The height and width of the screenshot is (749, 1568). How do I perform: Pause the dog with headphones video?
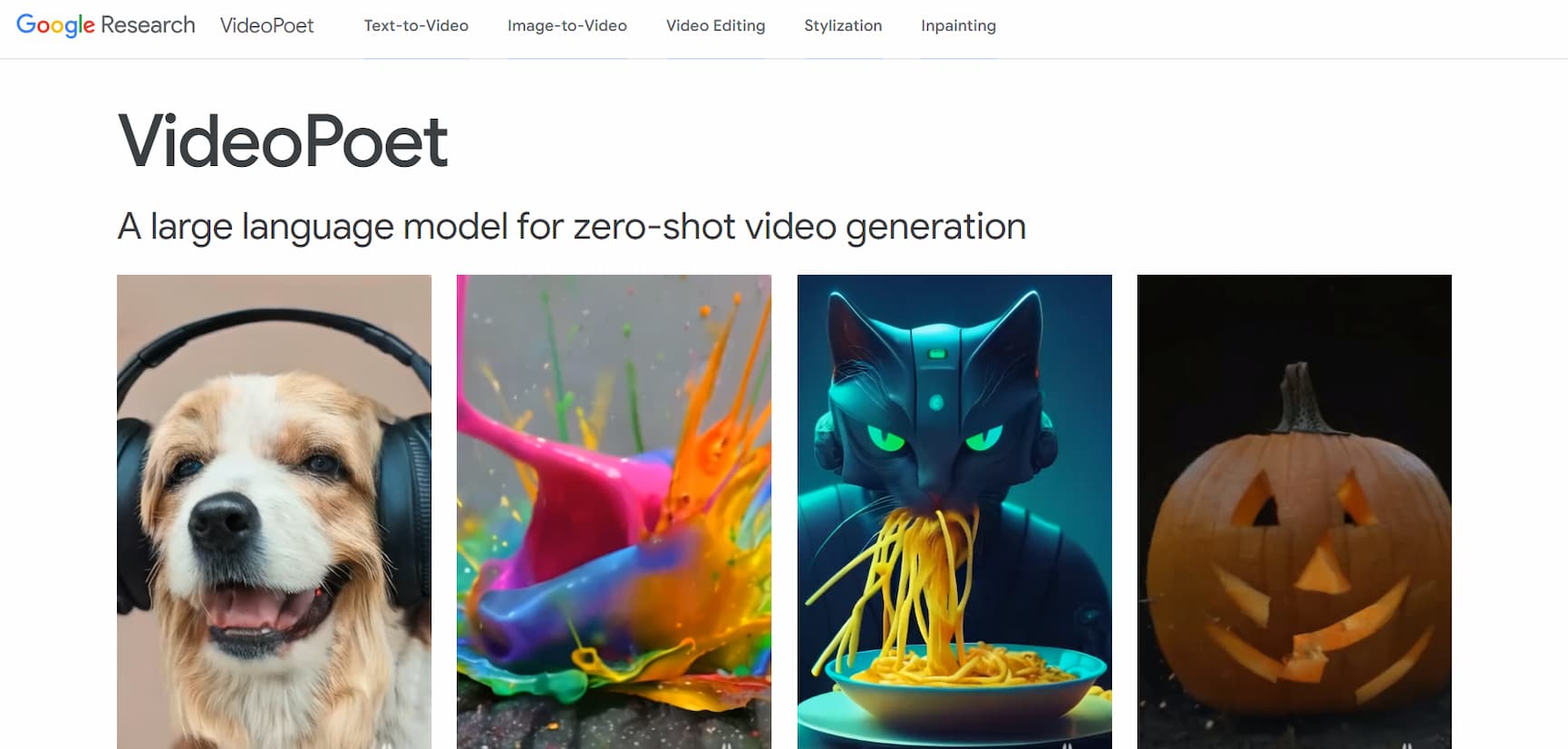coord(387,745)
